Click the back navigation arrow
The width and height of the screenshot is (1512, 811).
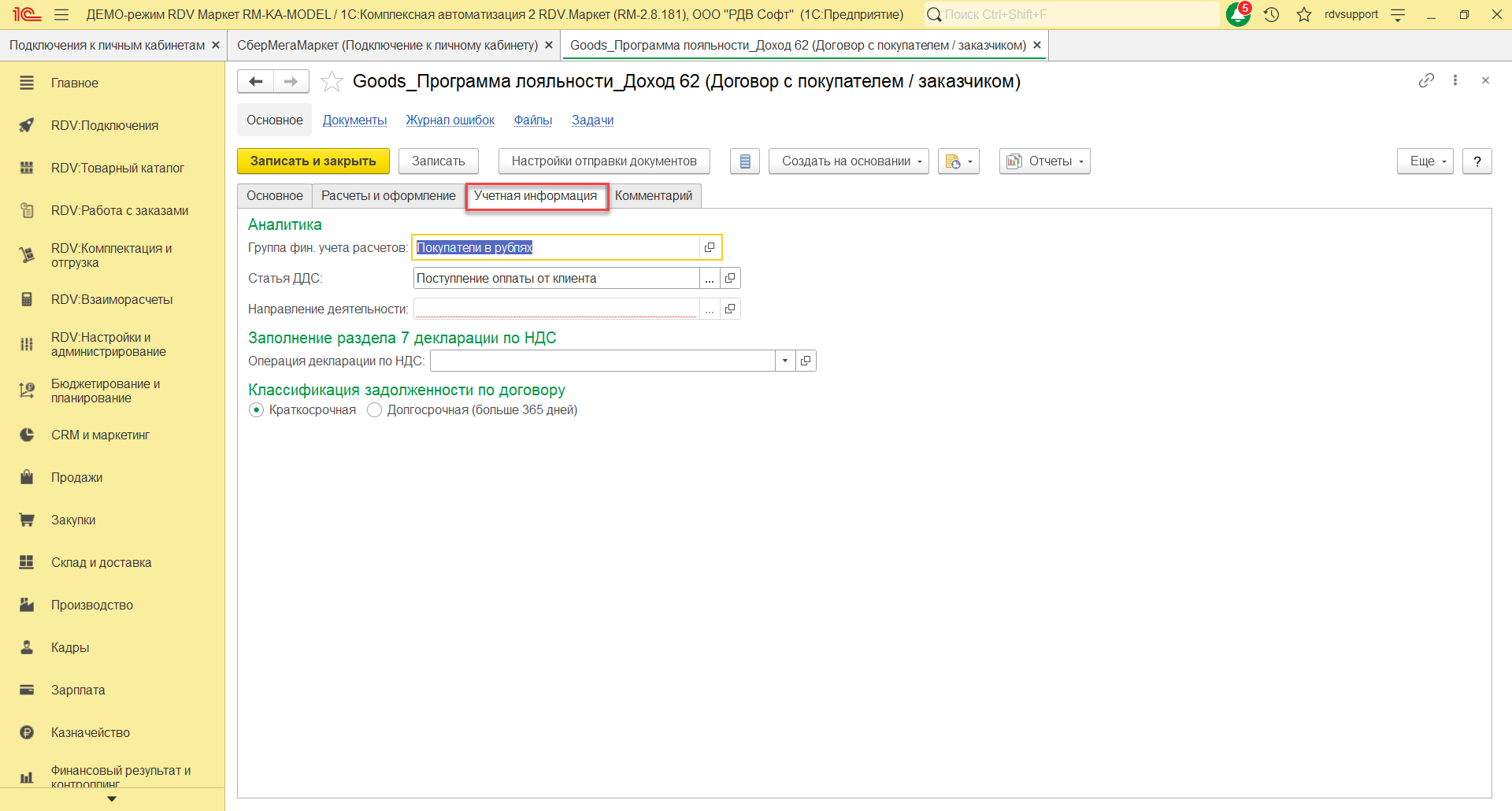tap(255, 81)
